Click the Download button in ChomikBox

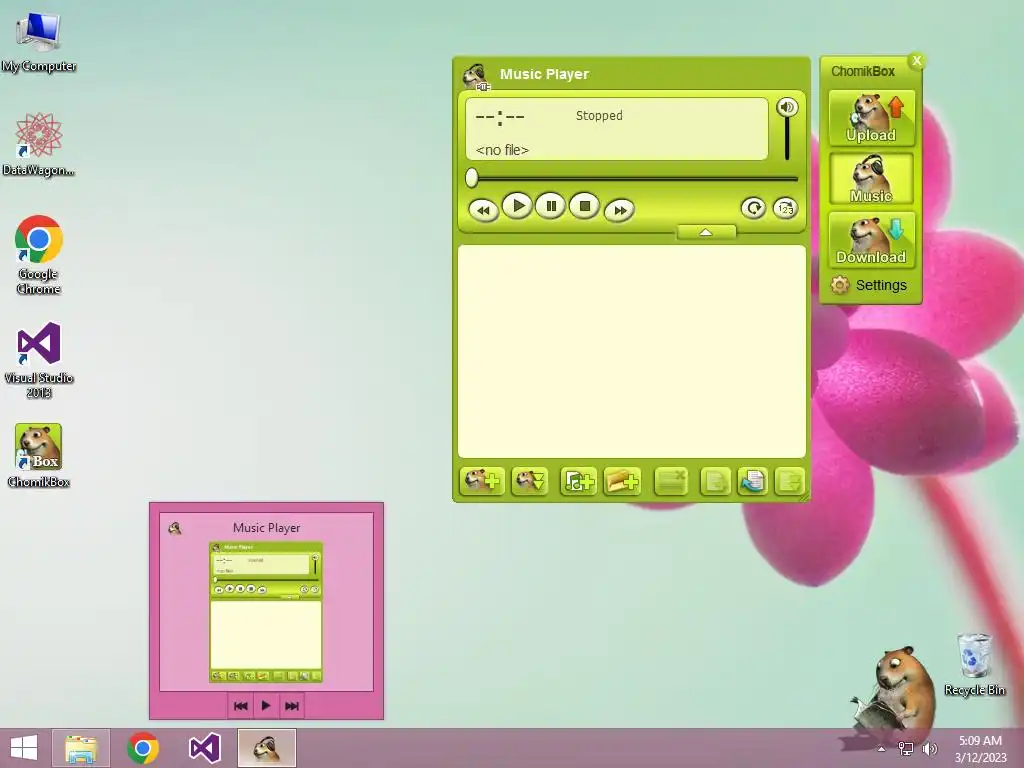pyautogui.click(x=871, y=240)
